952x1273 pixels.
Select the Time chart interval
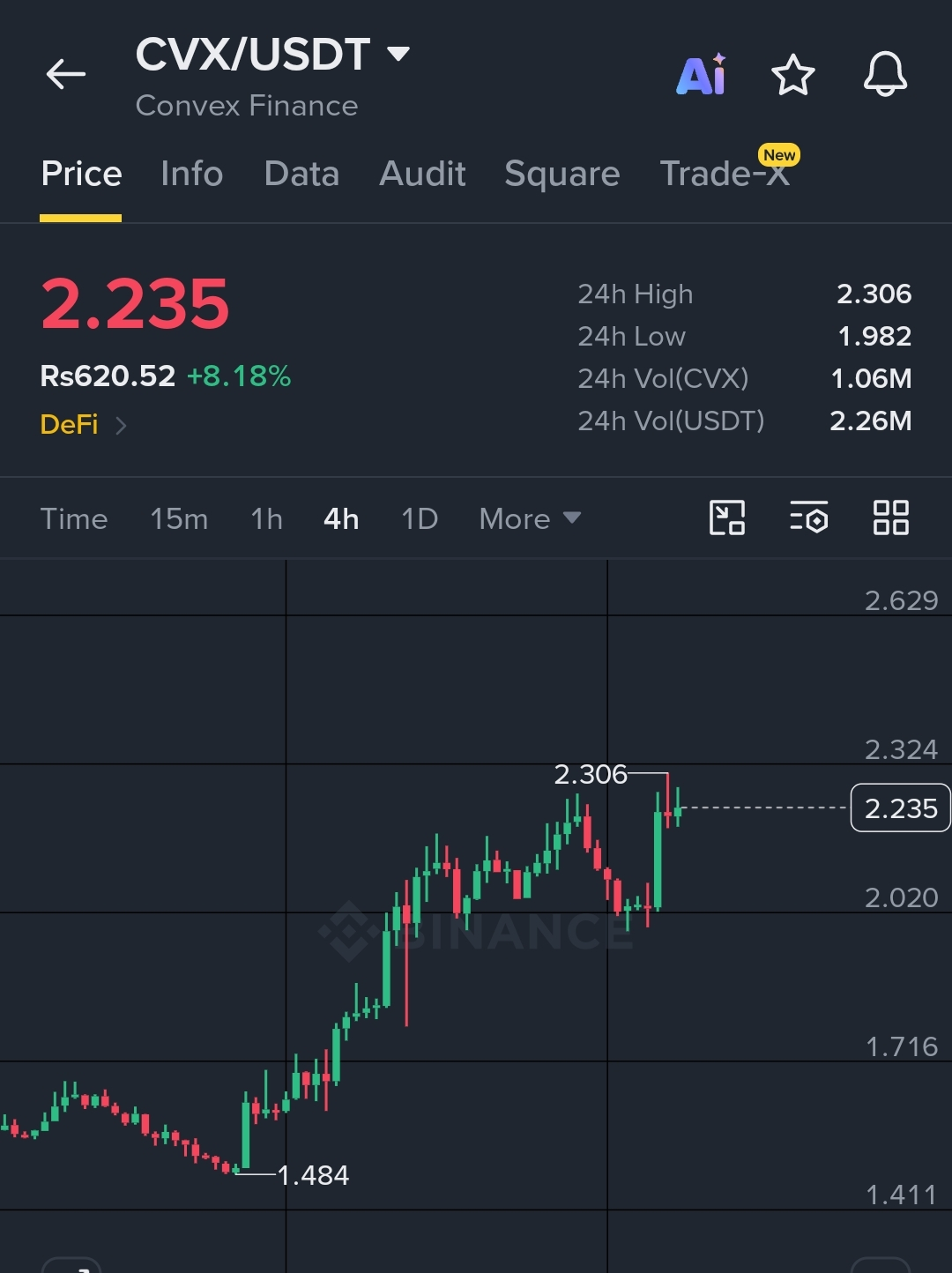pos(74,518)
